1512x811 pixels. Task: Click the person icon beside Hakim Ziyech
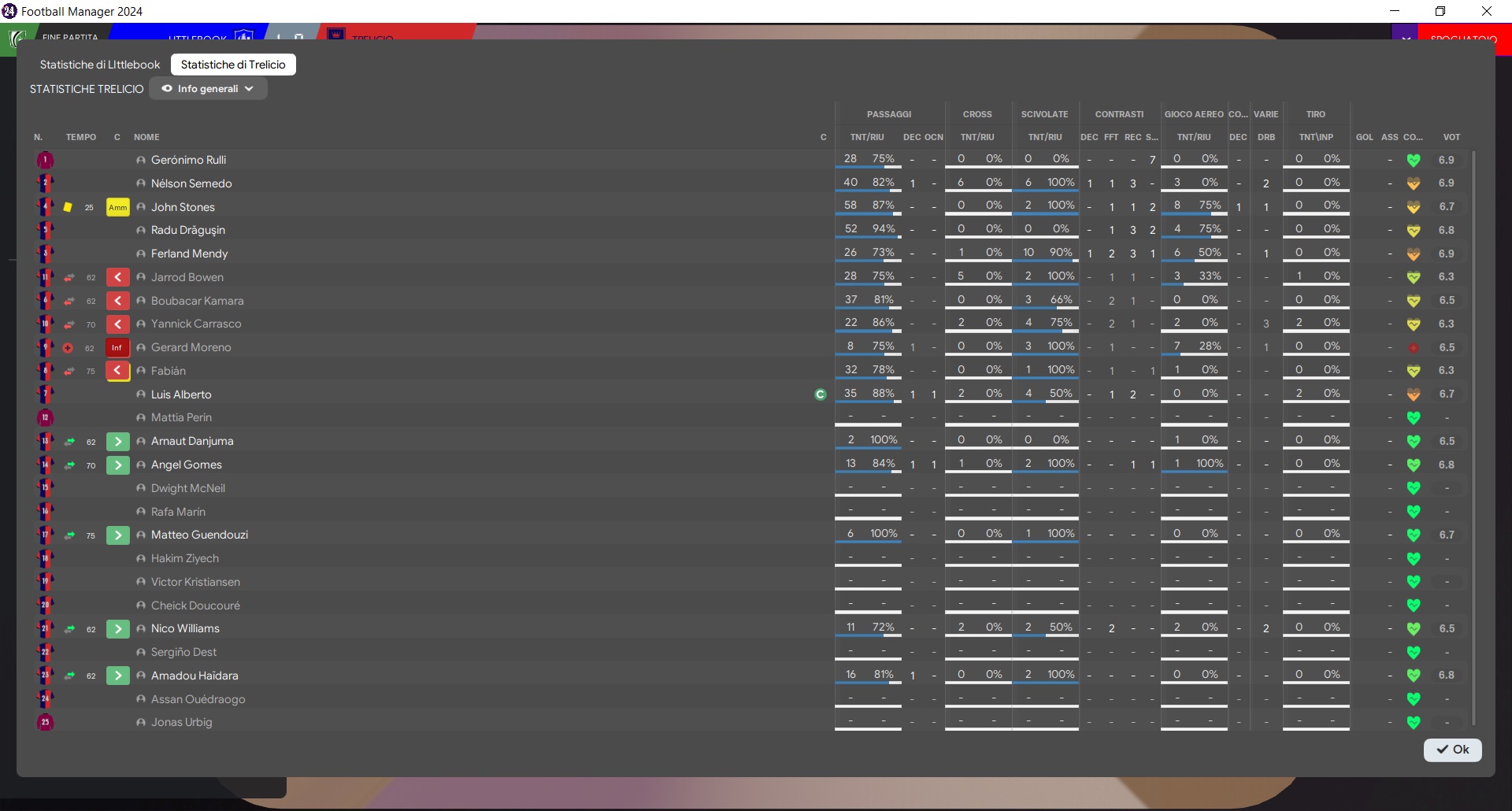pos(141,559)
